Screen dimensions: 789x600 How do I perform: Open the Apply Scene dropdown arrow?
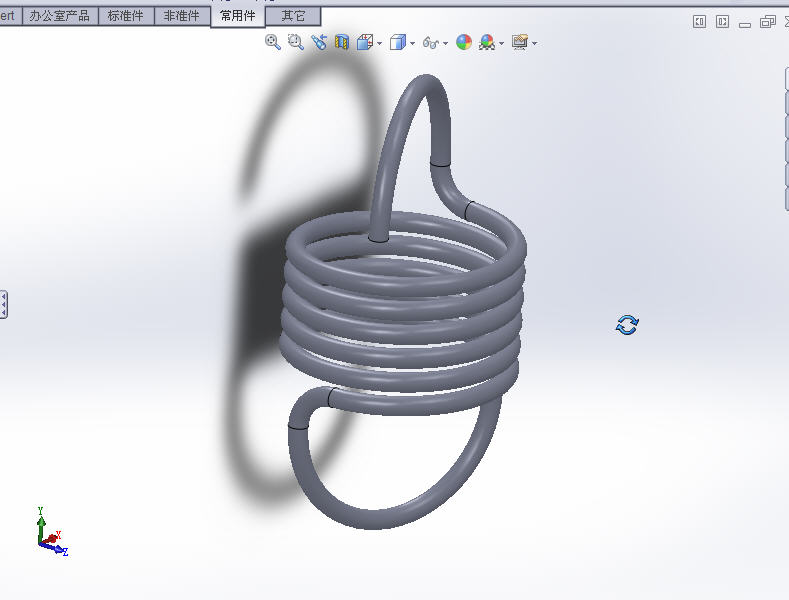tap(501, 43)
